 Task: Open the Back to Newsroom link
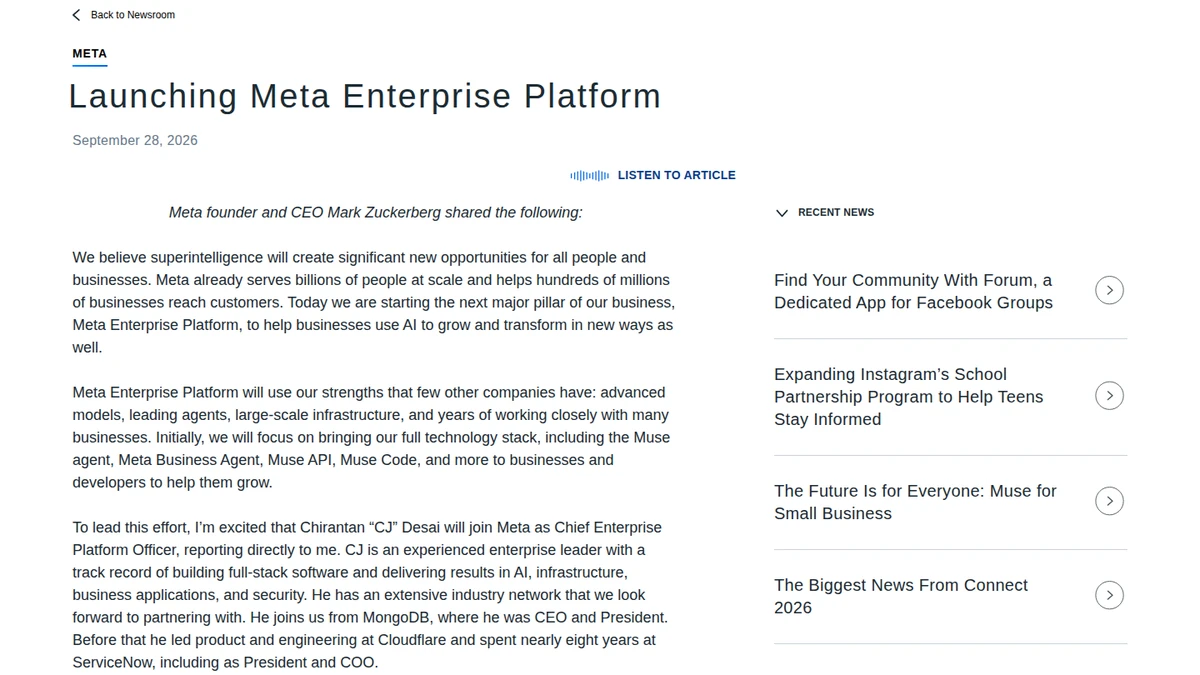click(x=132, y=15)
